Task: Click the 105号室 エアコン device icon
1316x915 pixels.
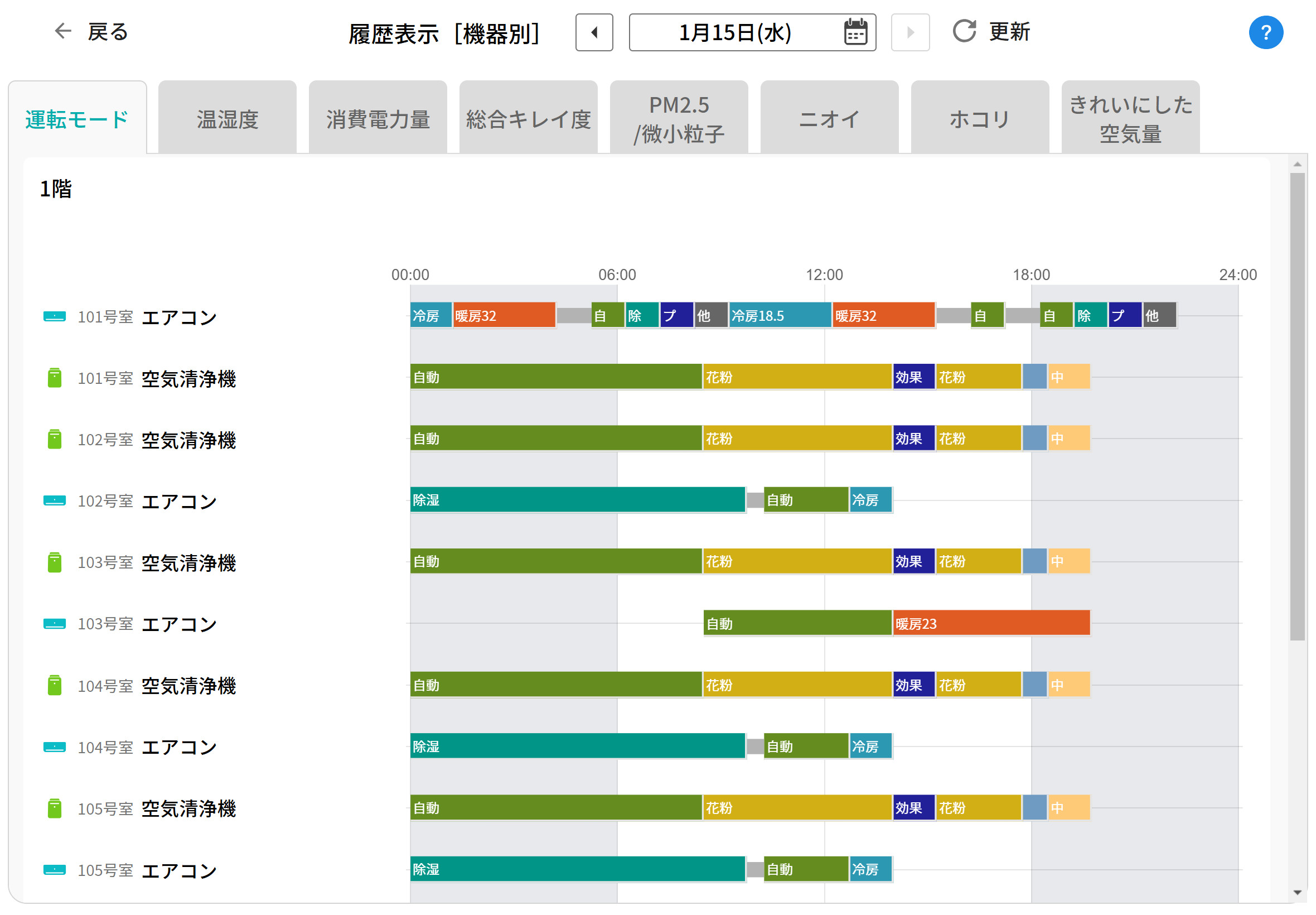Action: coord(54,870)
